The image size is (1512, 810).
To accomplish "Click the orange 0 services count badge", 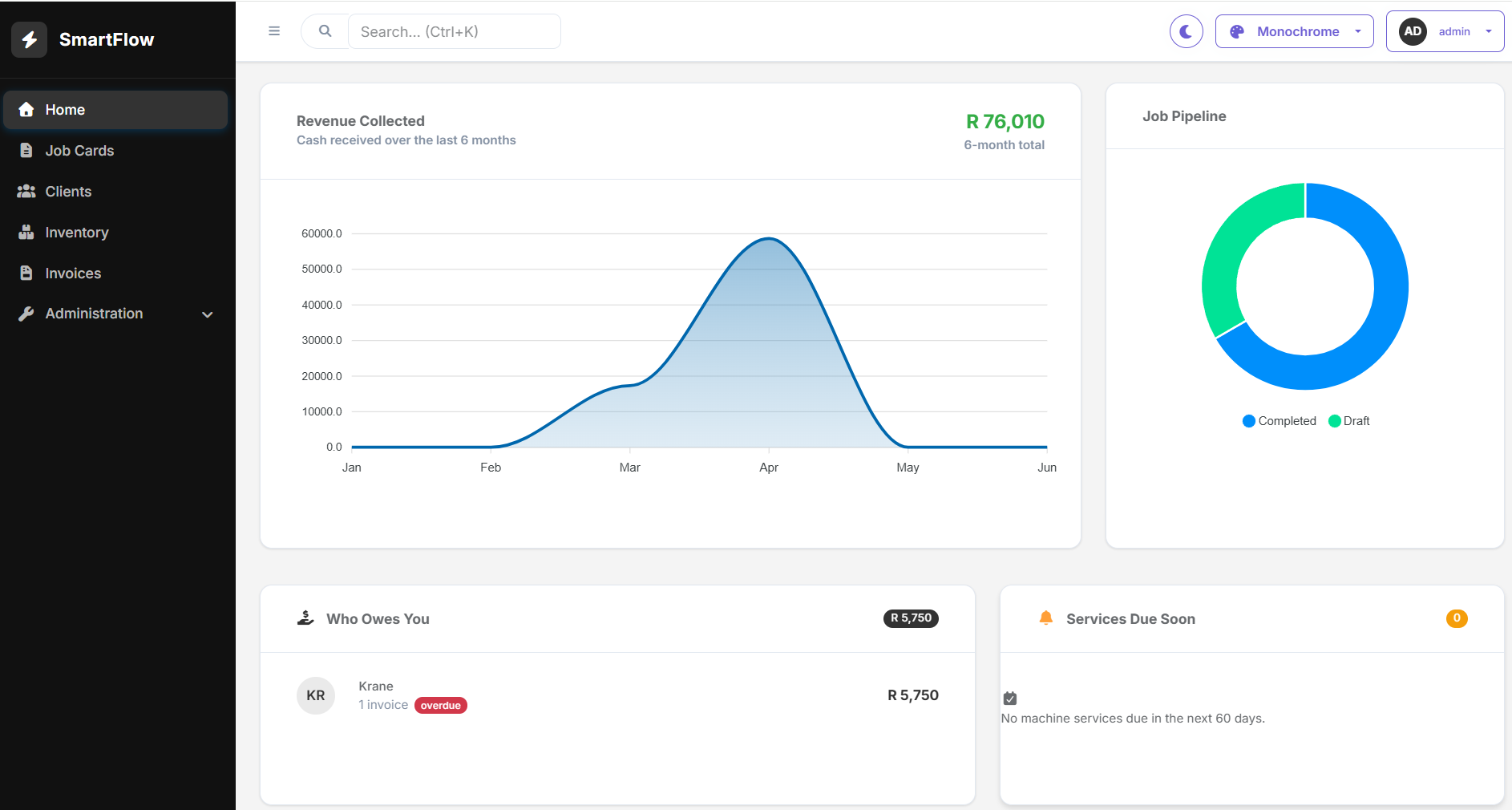I will (x=1457, y=618).
